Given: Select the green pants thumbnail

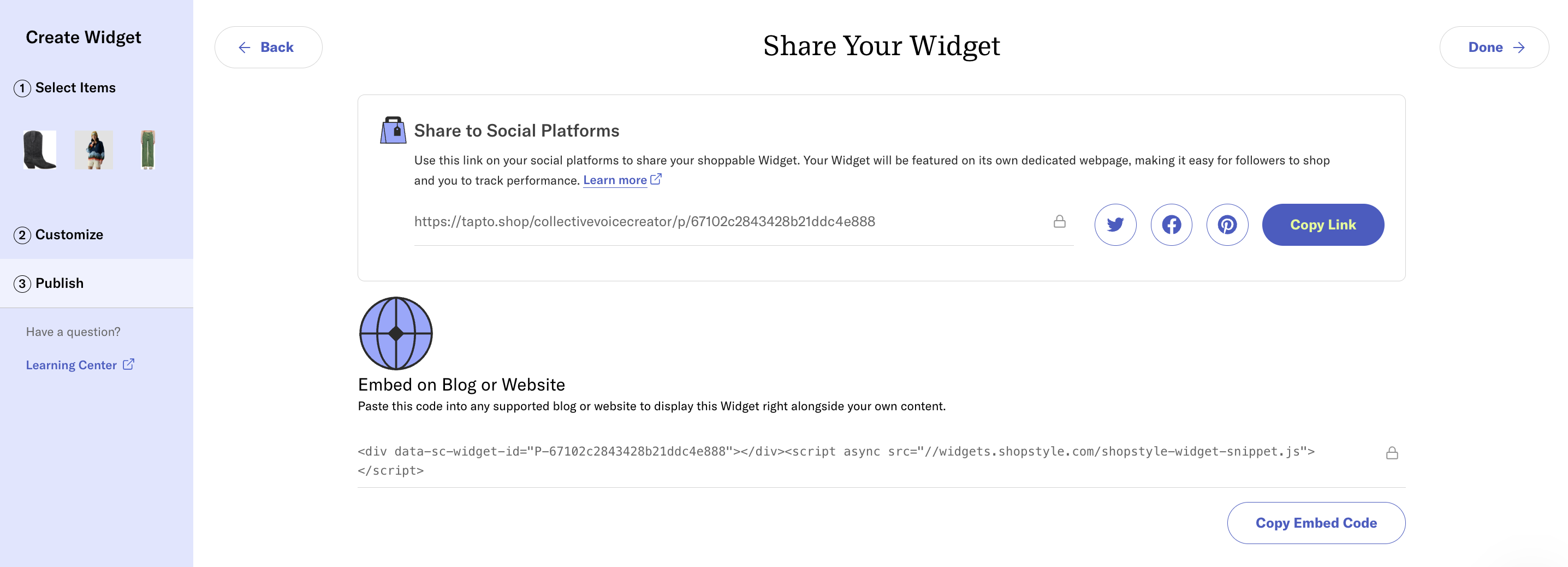Looking at the screenshot, I should click(x=148, y=150).
